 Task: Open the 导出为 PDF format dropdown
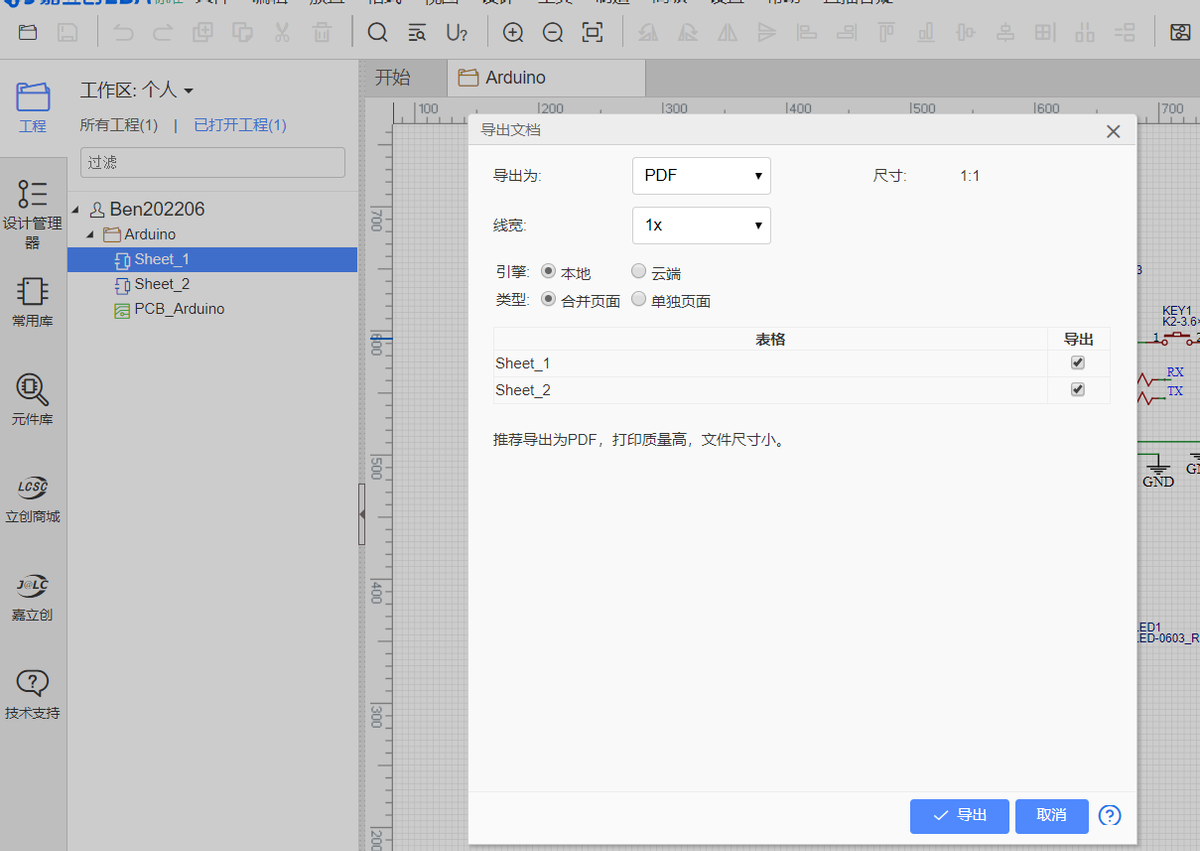coord(701,175)
